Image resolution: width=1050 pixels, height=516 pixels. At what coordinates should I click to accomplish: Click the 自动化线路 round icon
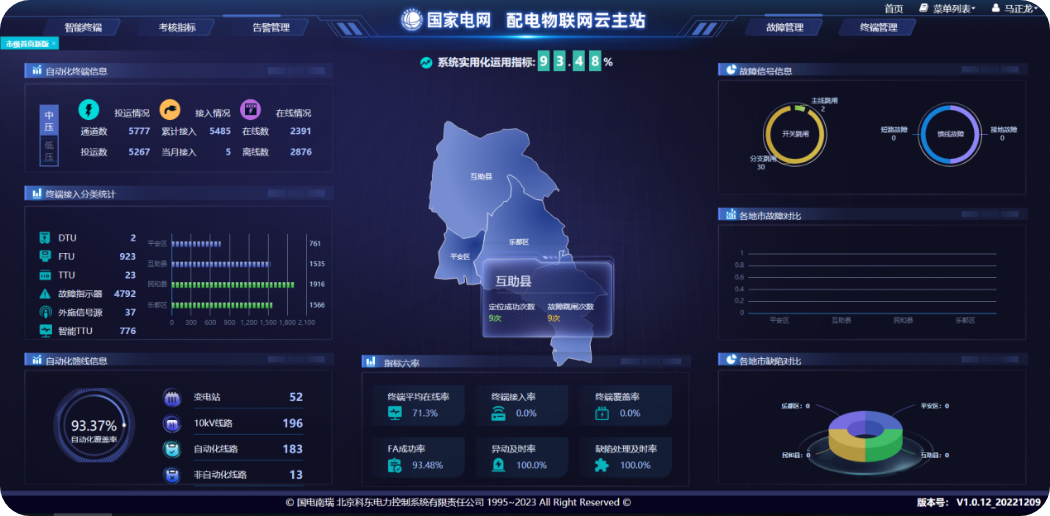pyautogui.click(x=172, y=449)
